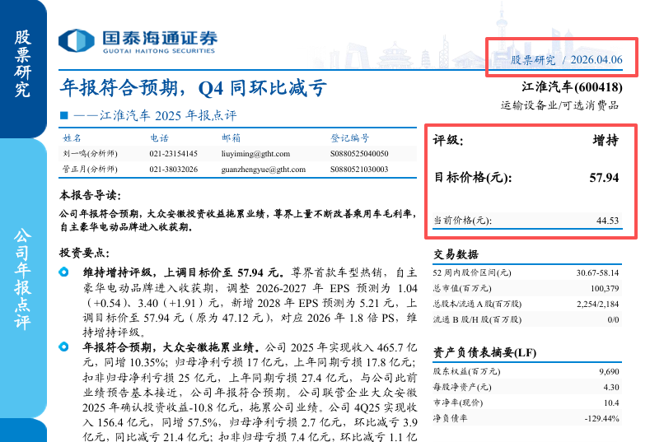Image resolution: width=650 pixels, height=442 pixels.
Task: Click the '资产负债表摘要(LF)' heading
Action: [485, 352]
